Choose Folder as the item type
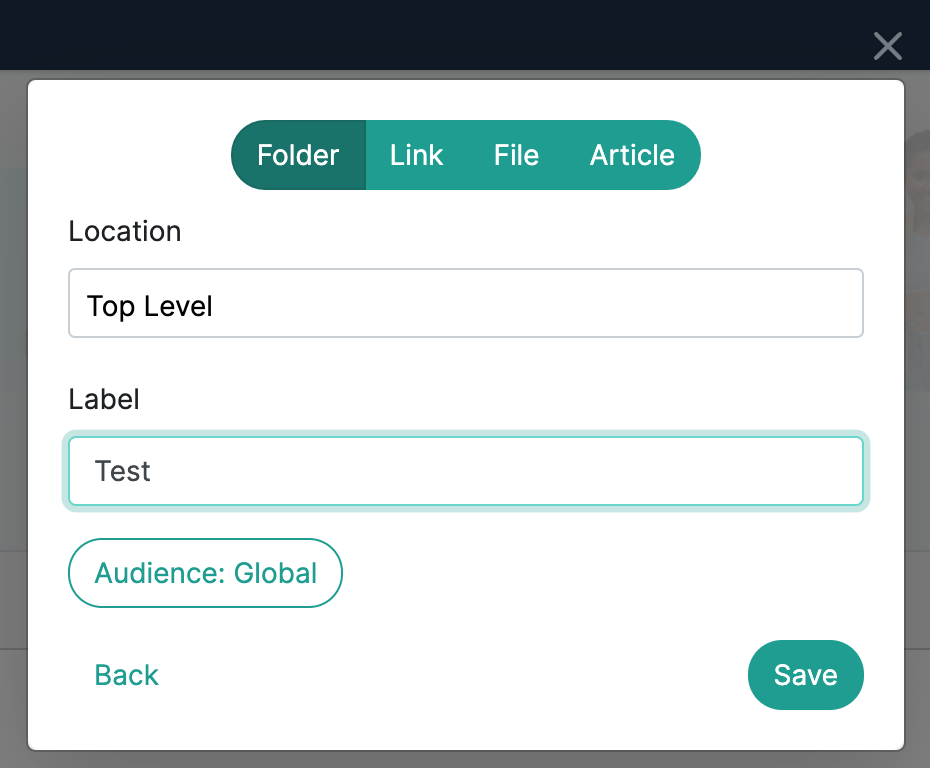Image resolution: width=930 pixels, height=768 pixels. pyautogui.click(x=298, y=155)
